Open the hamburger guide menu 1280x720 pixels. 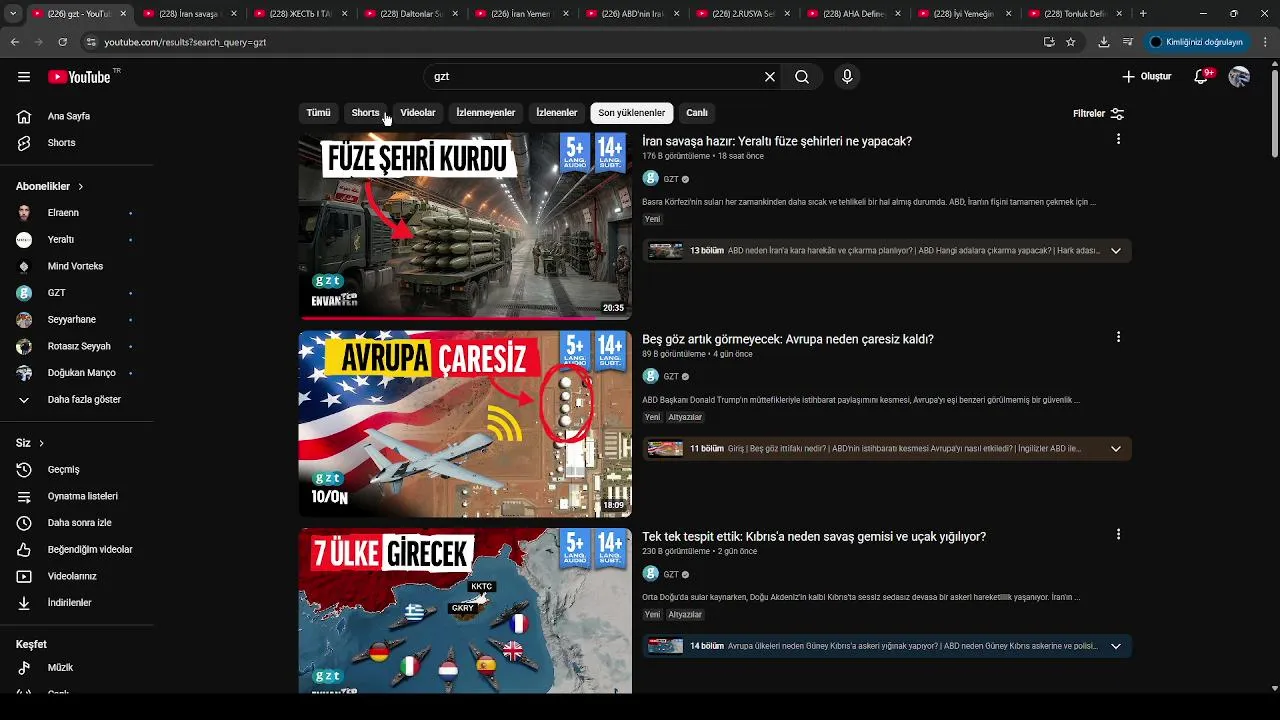pos(24,77)
